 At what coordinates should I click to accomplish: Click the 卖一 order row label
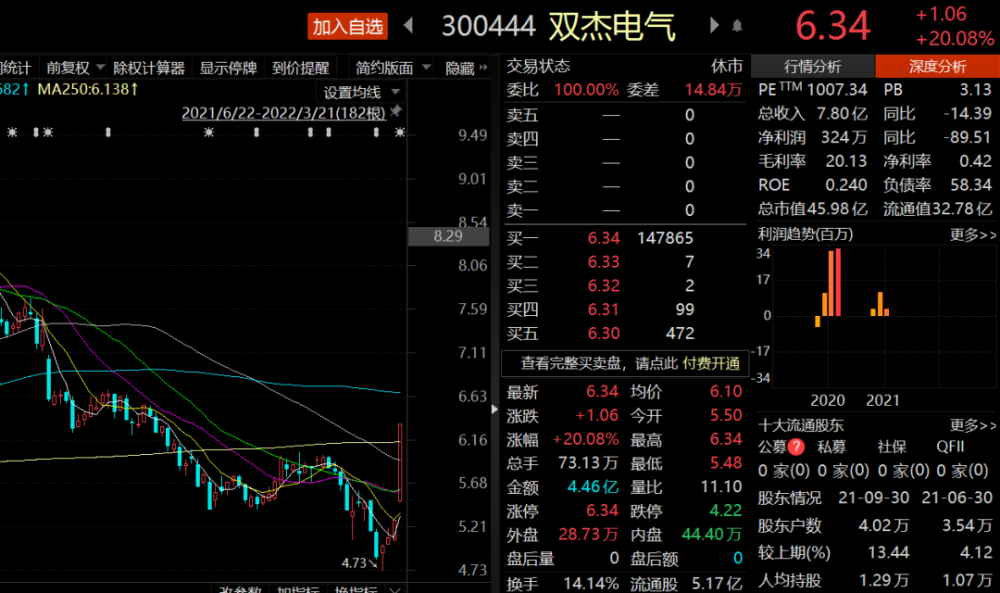click(x=522, y=210)
